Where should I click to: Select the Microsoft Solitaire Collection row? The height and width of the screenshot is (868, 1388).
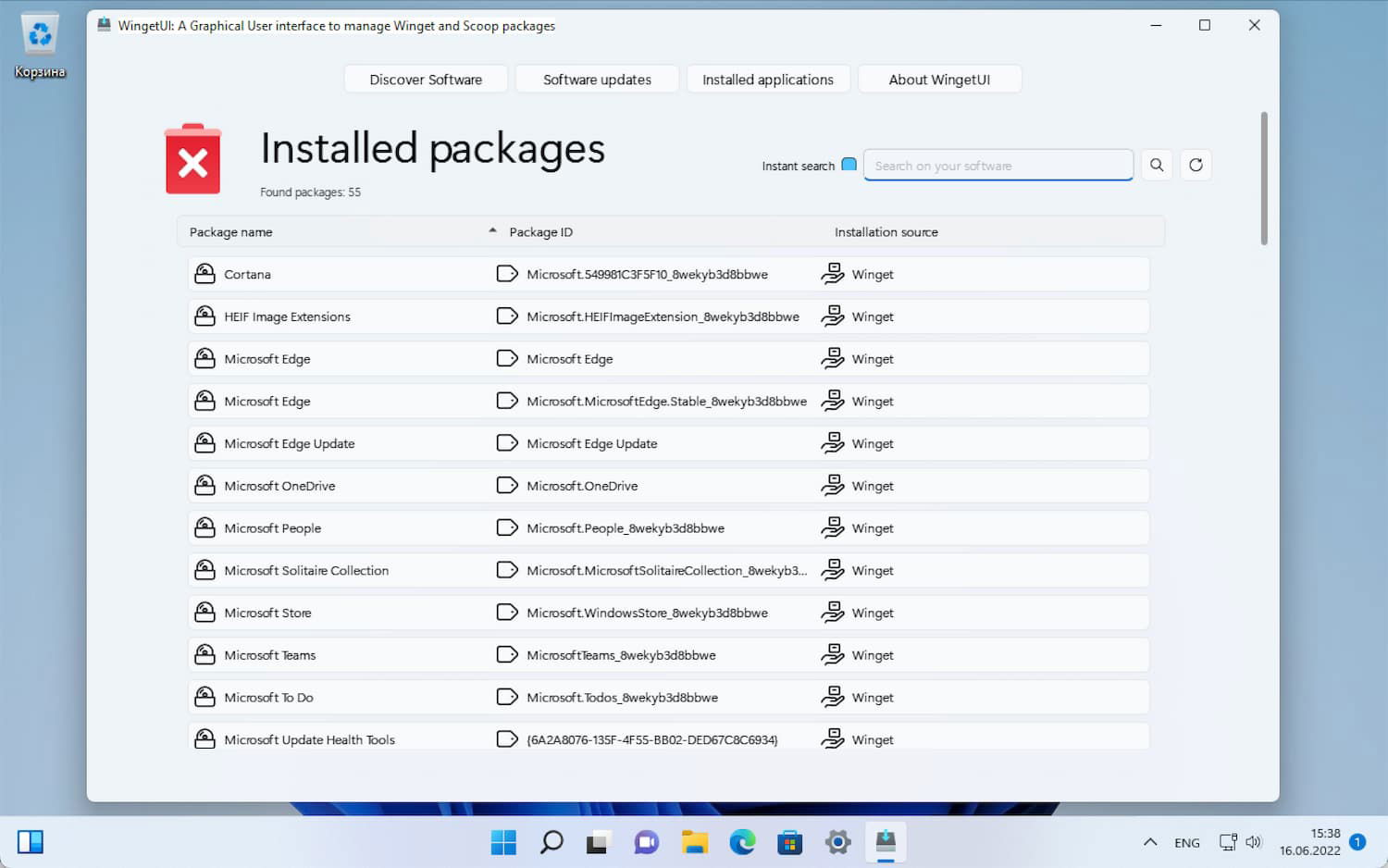click(x=306, y=571)
